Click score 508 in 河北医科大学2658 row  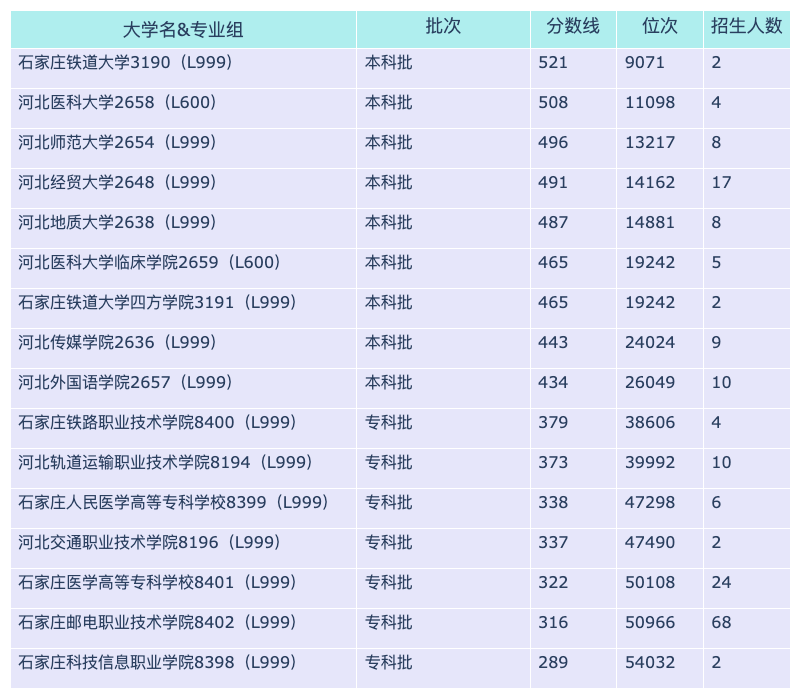[553, 103]
